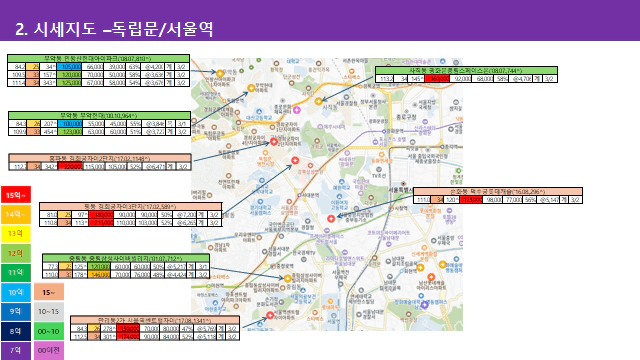
Task: Click the purple 7억 legend swatch
Action: point(16,351)
